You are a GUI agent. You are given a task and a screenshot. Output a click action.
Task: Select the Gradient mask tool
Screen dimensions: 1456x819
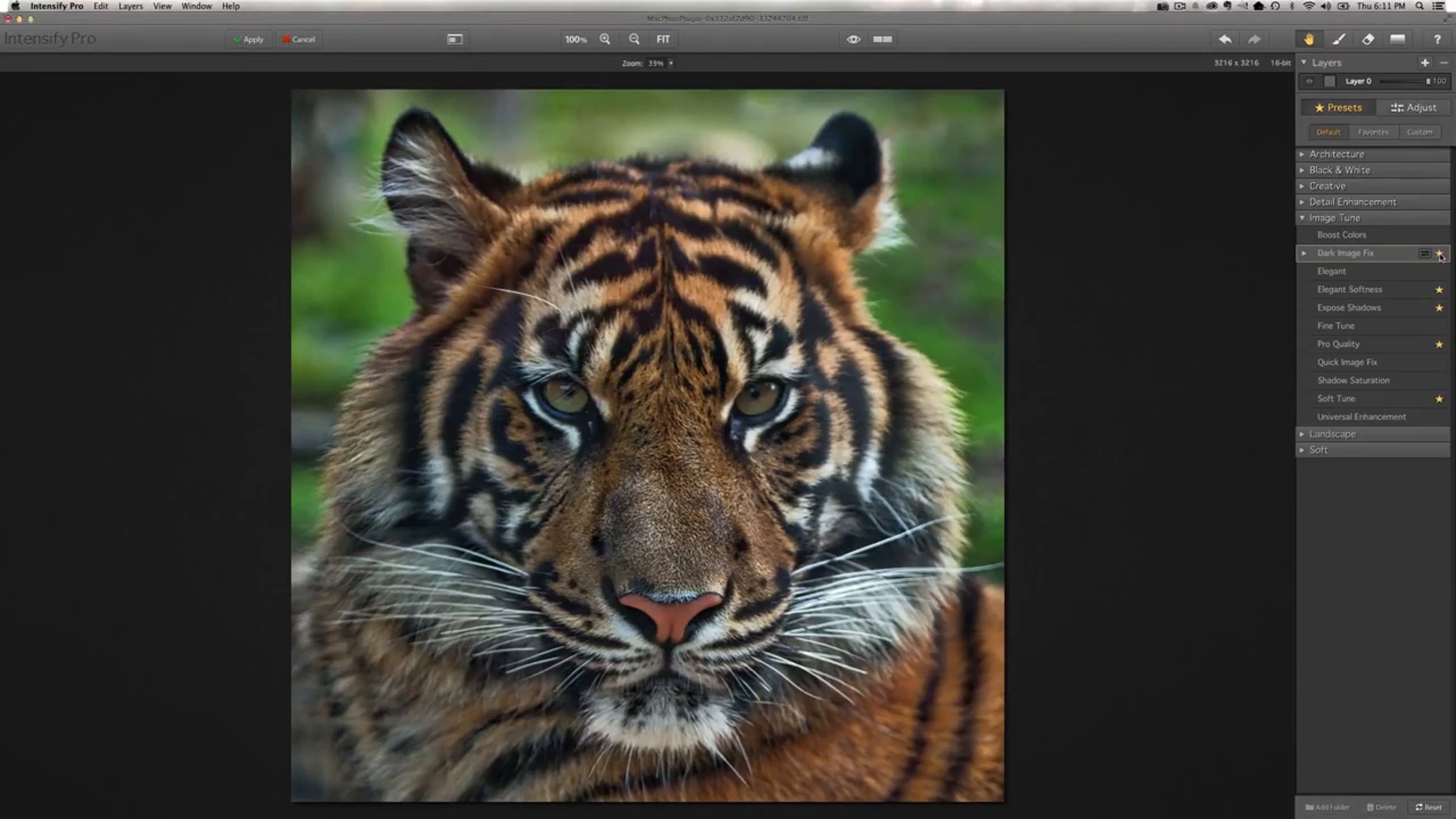[1398, 39]
